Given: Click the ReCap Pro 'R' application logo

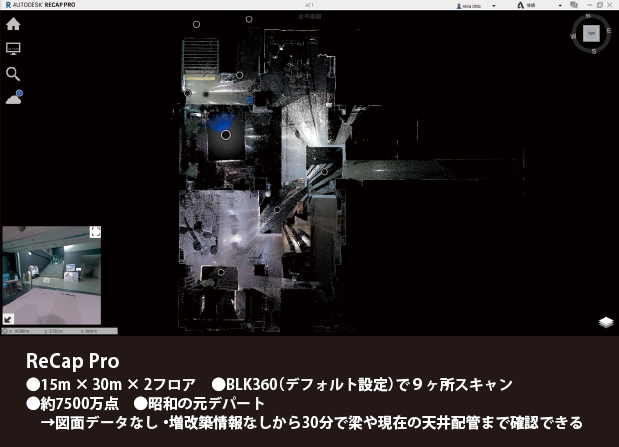Looking at the screenshot, I should click(x=8, y=5).
